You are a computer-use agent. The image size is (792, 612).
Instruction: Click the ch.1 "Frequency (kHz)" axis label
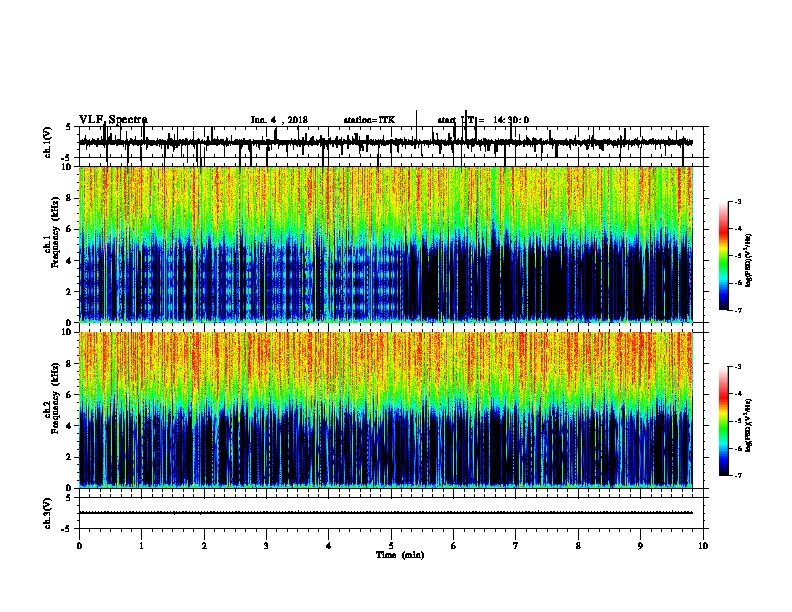coord(55,233)
